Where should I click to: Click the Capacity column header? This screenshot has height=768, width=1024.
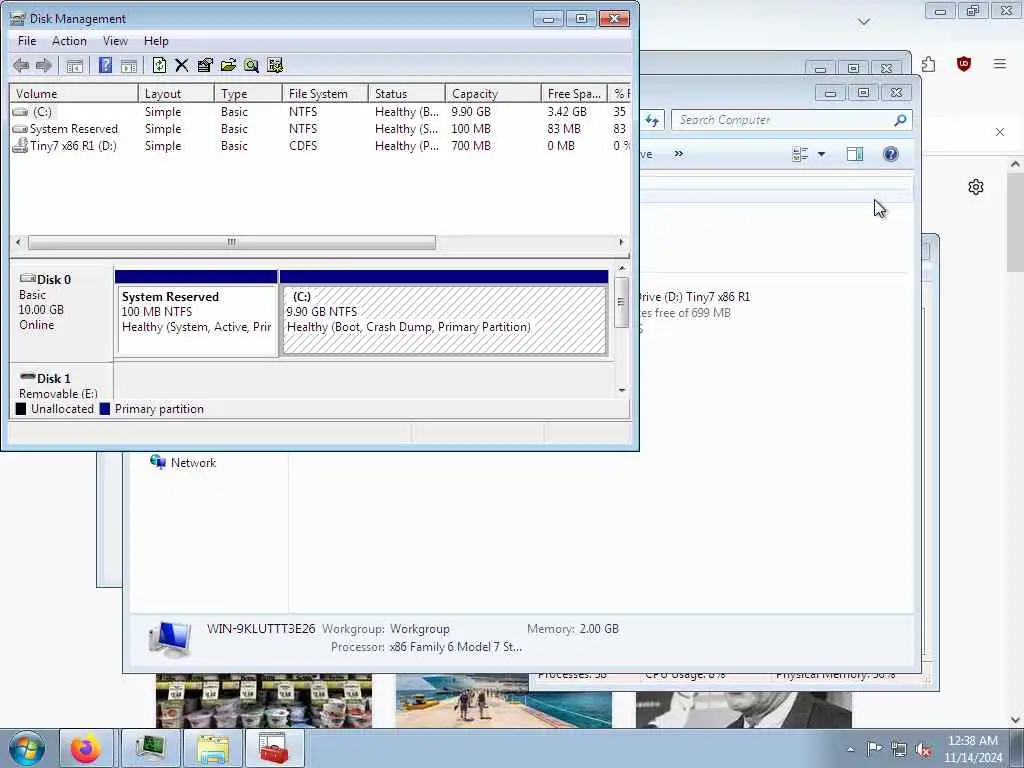pyautogui.click(x=493, y=93)
